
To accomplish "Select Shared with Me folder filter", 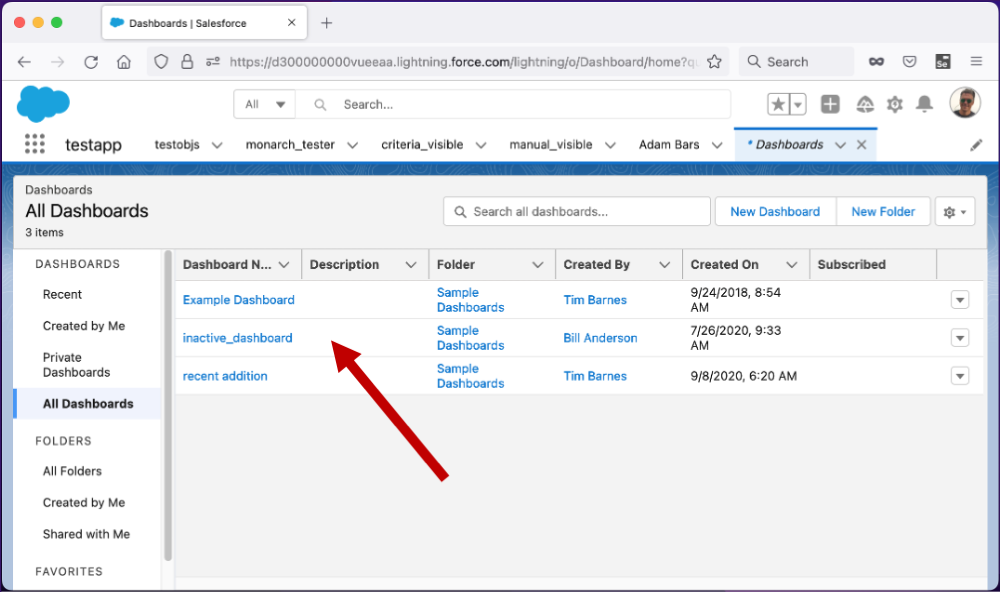I will click(x=86, y=535).
